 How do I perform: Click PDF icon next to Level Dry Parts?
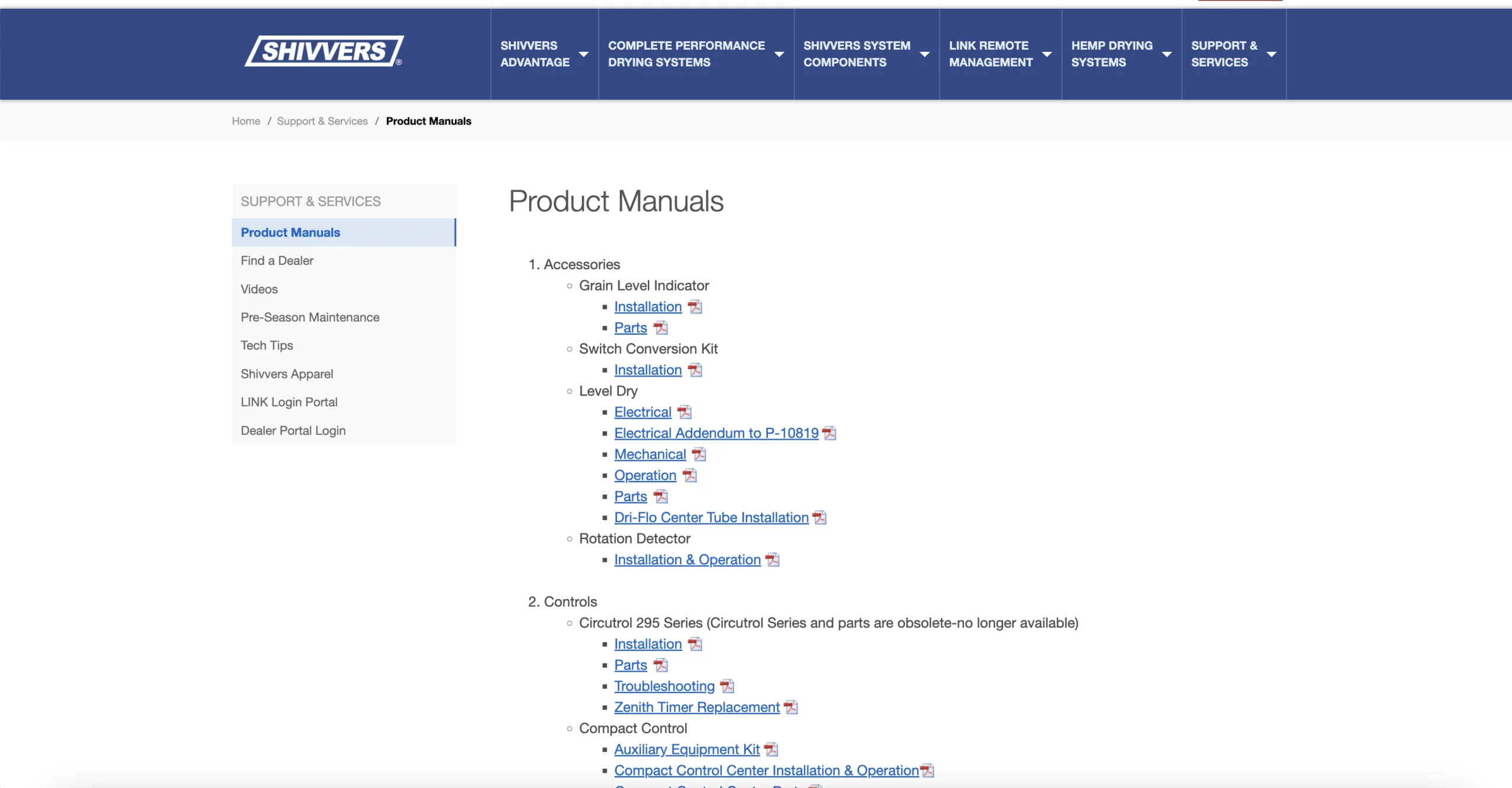661,496
